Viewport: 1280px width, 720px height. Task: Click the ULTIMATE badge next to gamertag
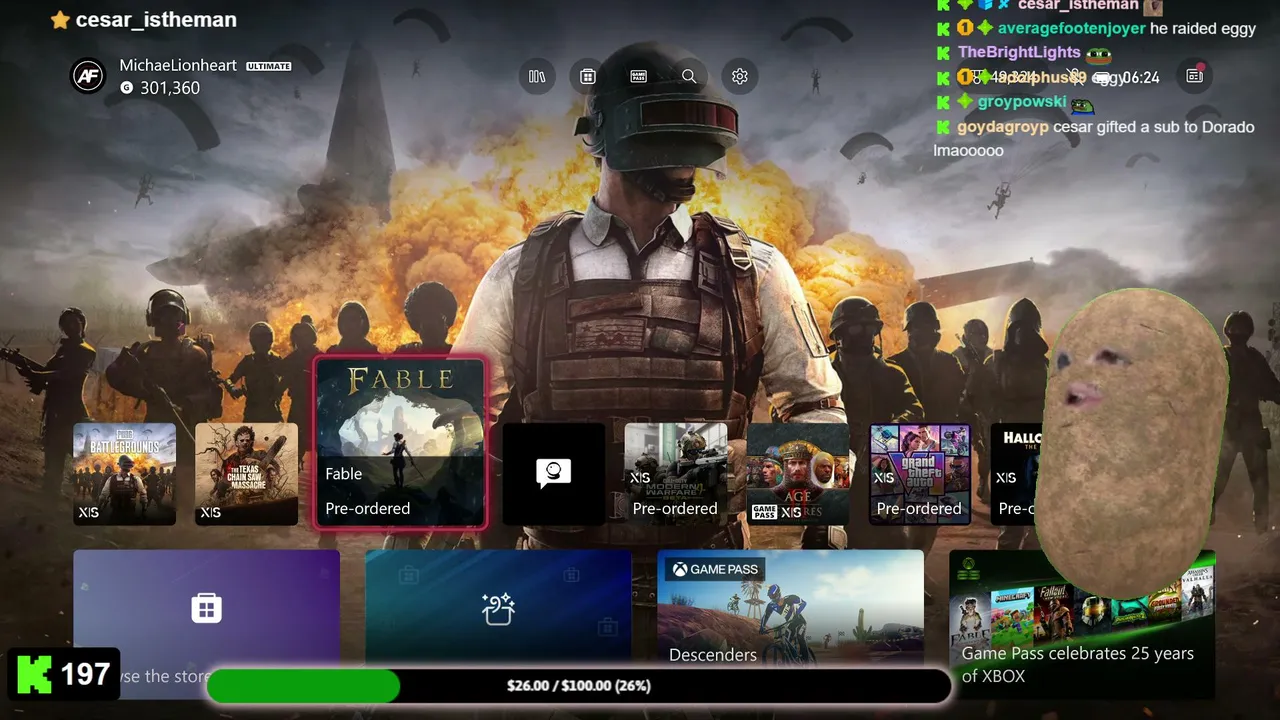[268, 66]
